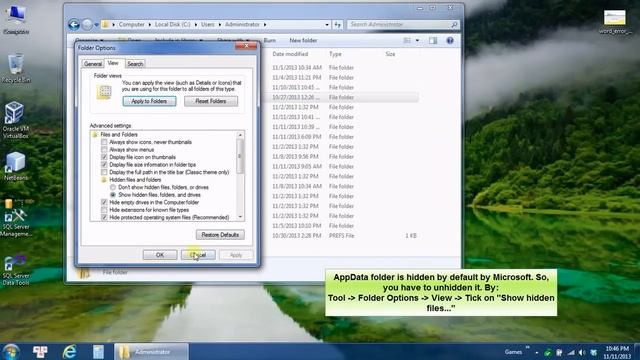Image resolution: width=640 pixels, height=360 pixels.
Task: Click the Search Administrator input field
Action: click(x=399, y=24)
